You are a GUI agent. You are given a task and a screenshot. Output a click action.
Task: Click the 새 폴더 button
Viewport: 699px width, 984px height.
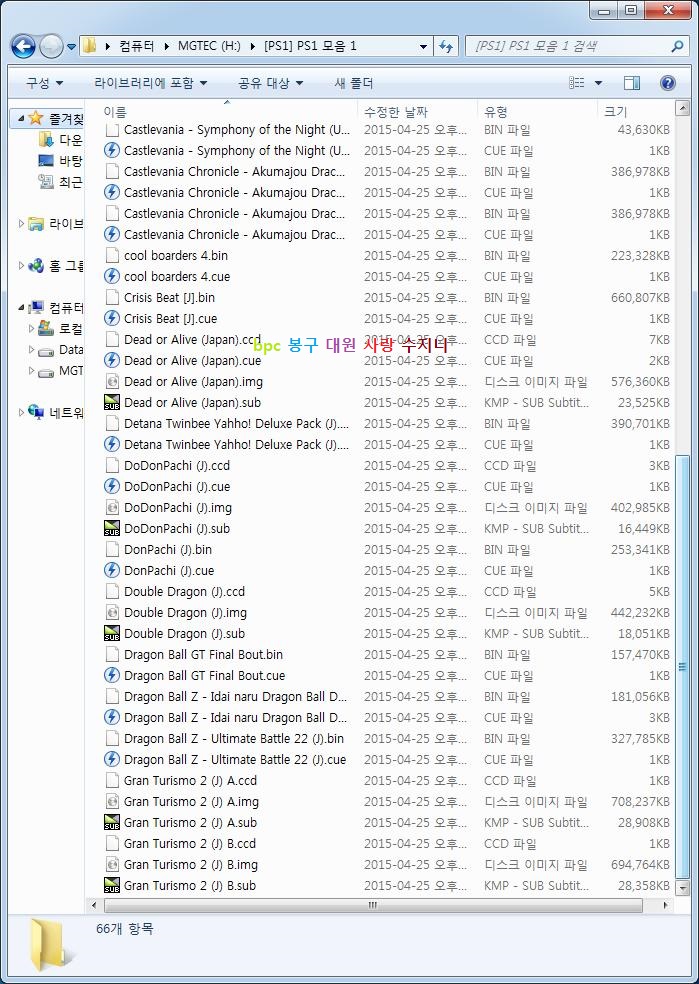click(354, 83)
